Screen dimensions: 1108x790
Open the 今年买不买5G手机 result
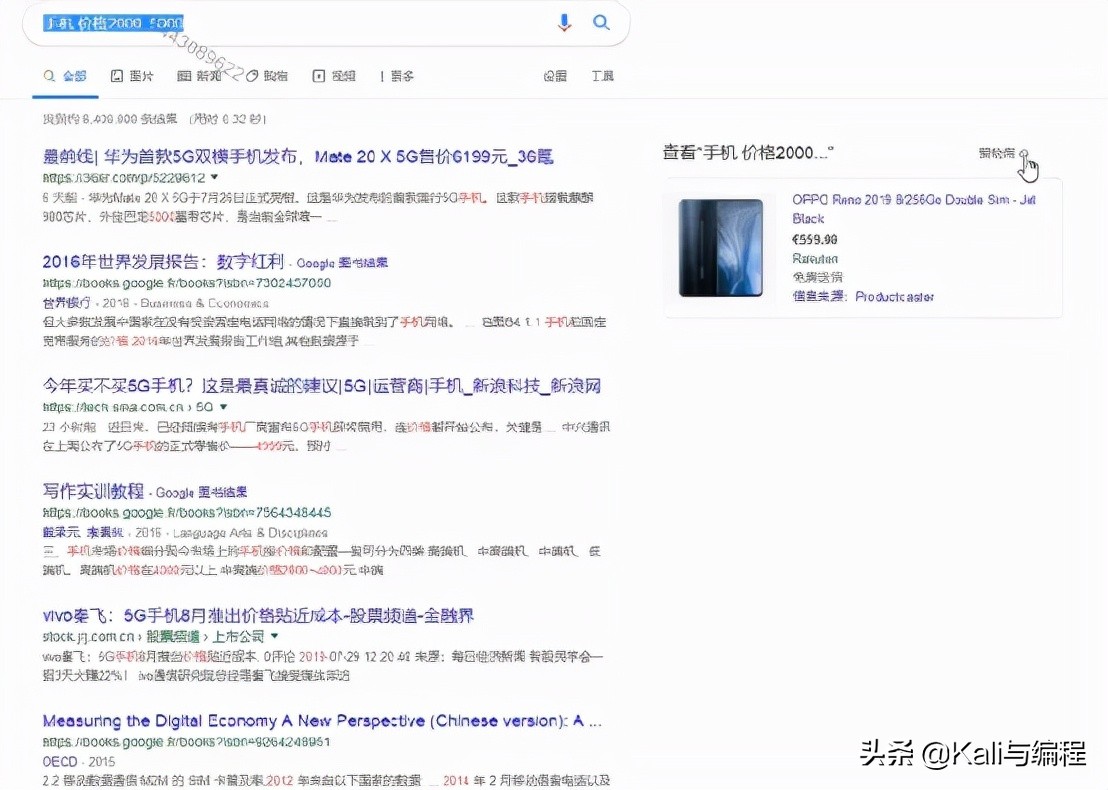tap(322, 386)
